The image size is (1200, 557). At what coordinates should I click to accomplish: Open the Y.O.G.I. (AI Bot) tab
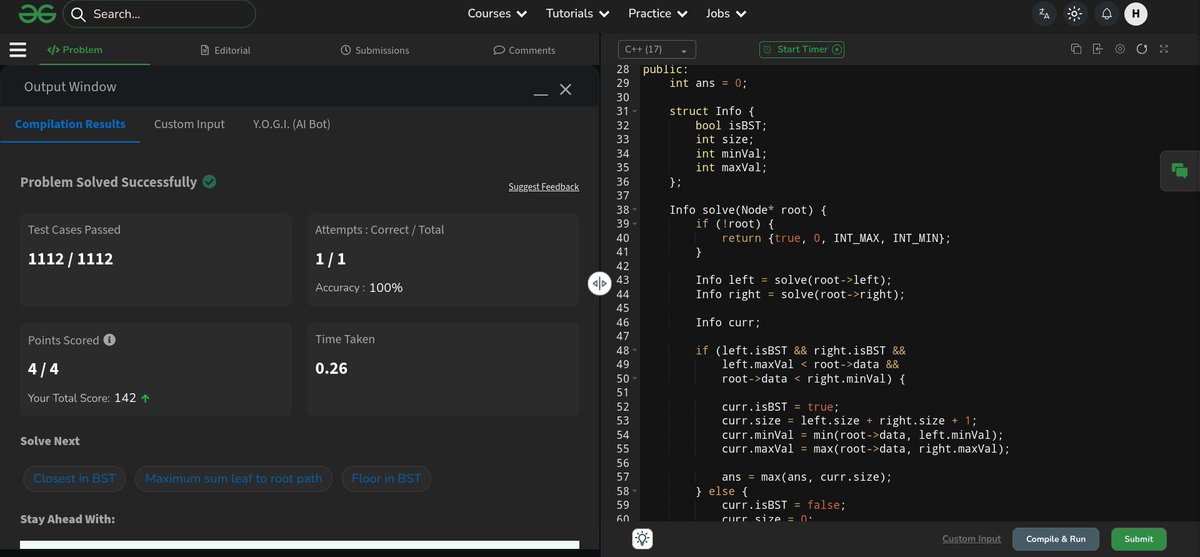click(x=292, y=124)
